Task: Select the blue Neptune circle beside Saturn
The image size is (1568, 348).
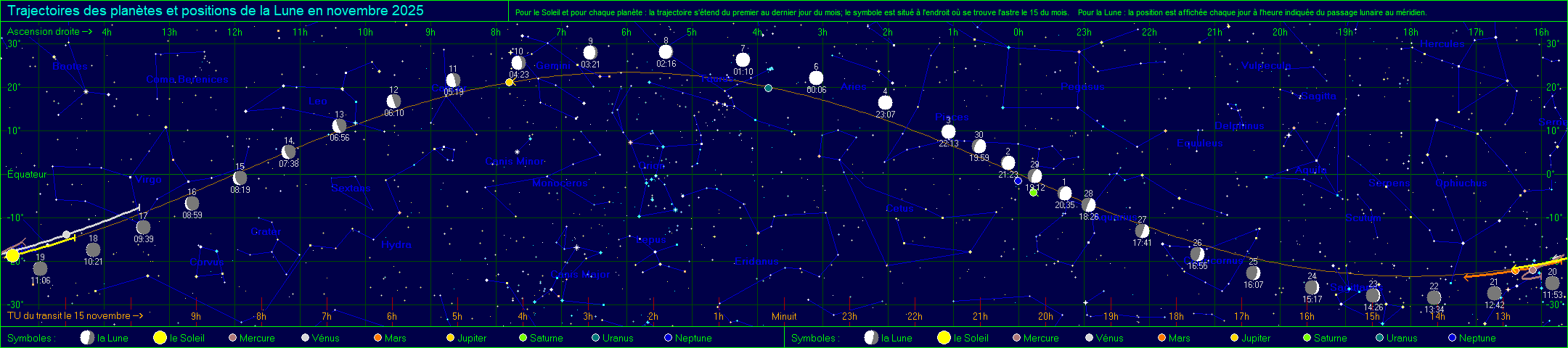Action: [x=1018, y=181]
